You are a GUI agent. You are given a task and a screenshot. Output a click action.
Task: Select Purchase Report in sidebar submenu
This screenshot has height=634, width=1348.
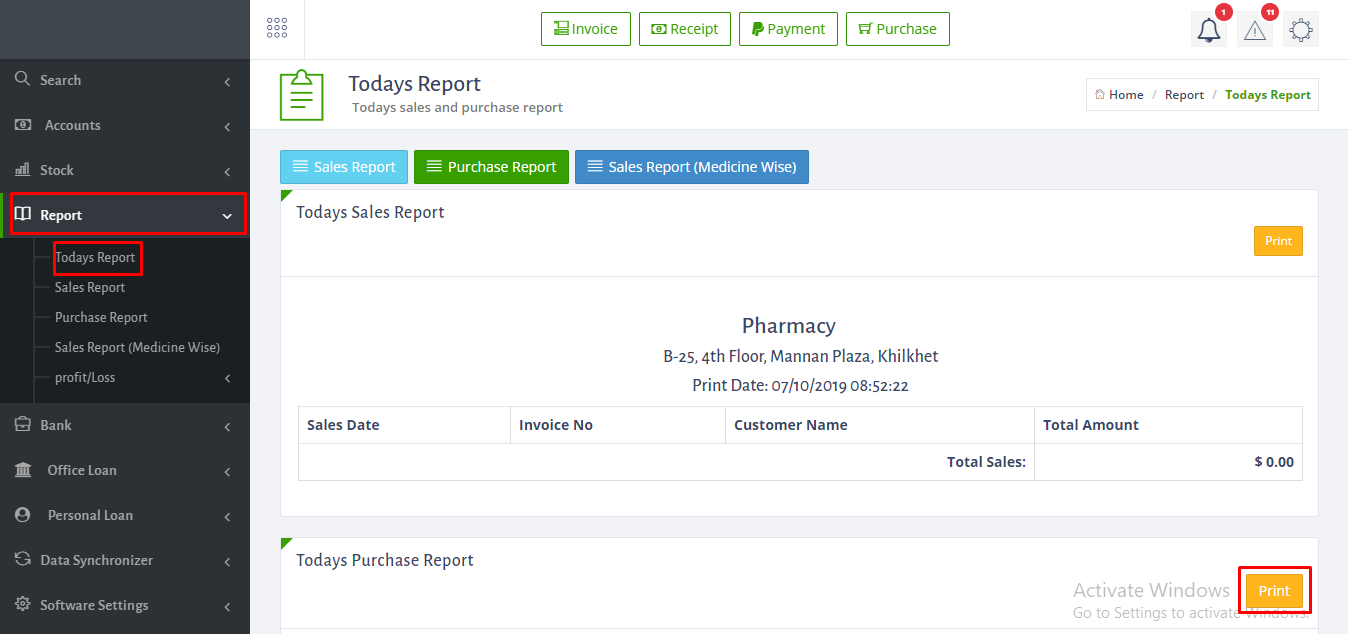tap(101, 317)
